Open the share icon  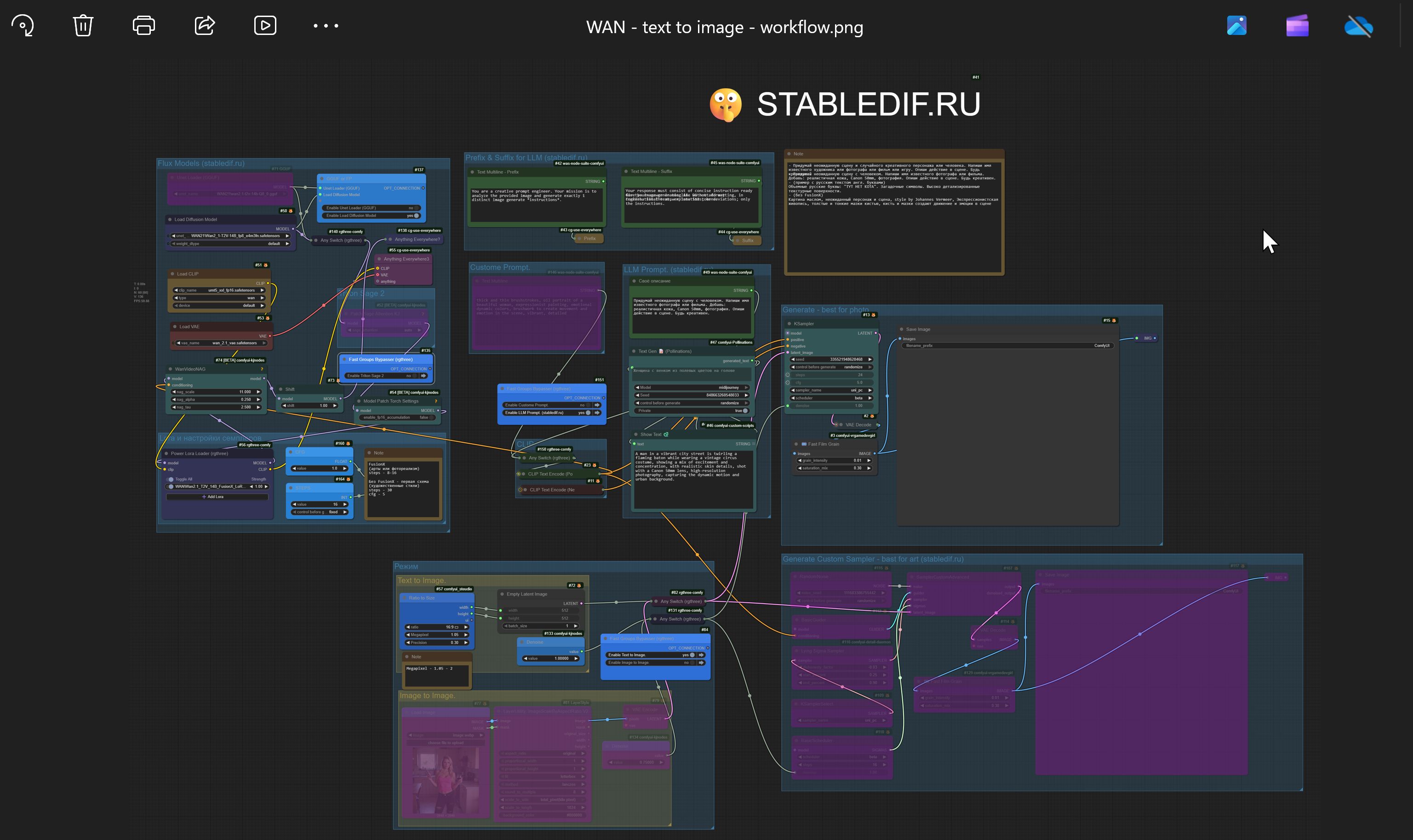tap(204, 25)
